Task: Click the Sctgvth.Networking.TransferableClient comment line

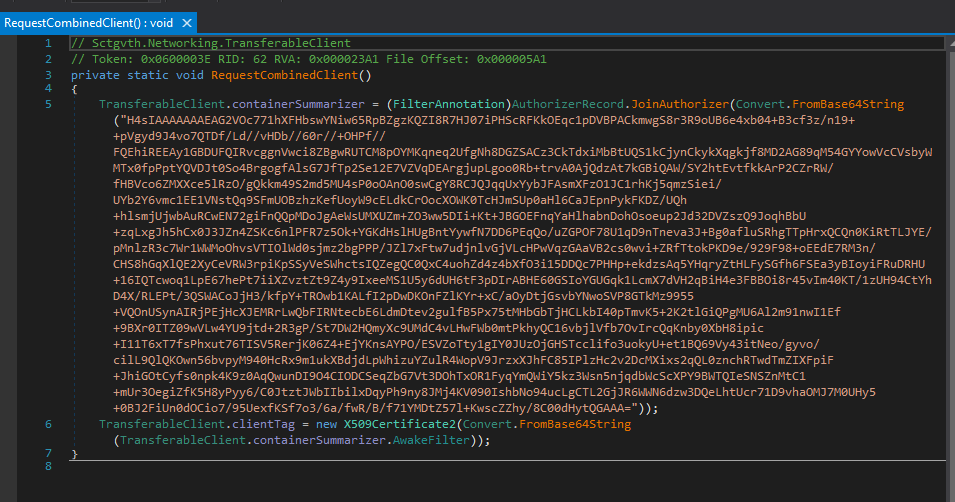Action: 210,43
